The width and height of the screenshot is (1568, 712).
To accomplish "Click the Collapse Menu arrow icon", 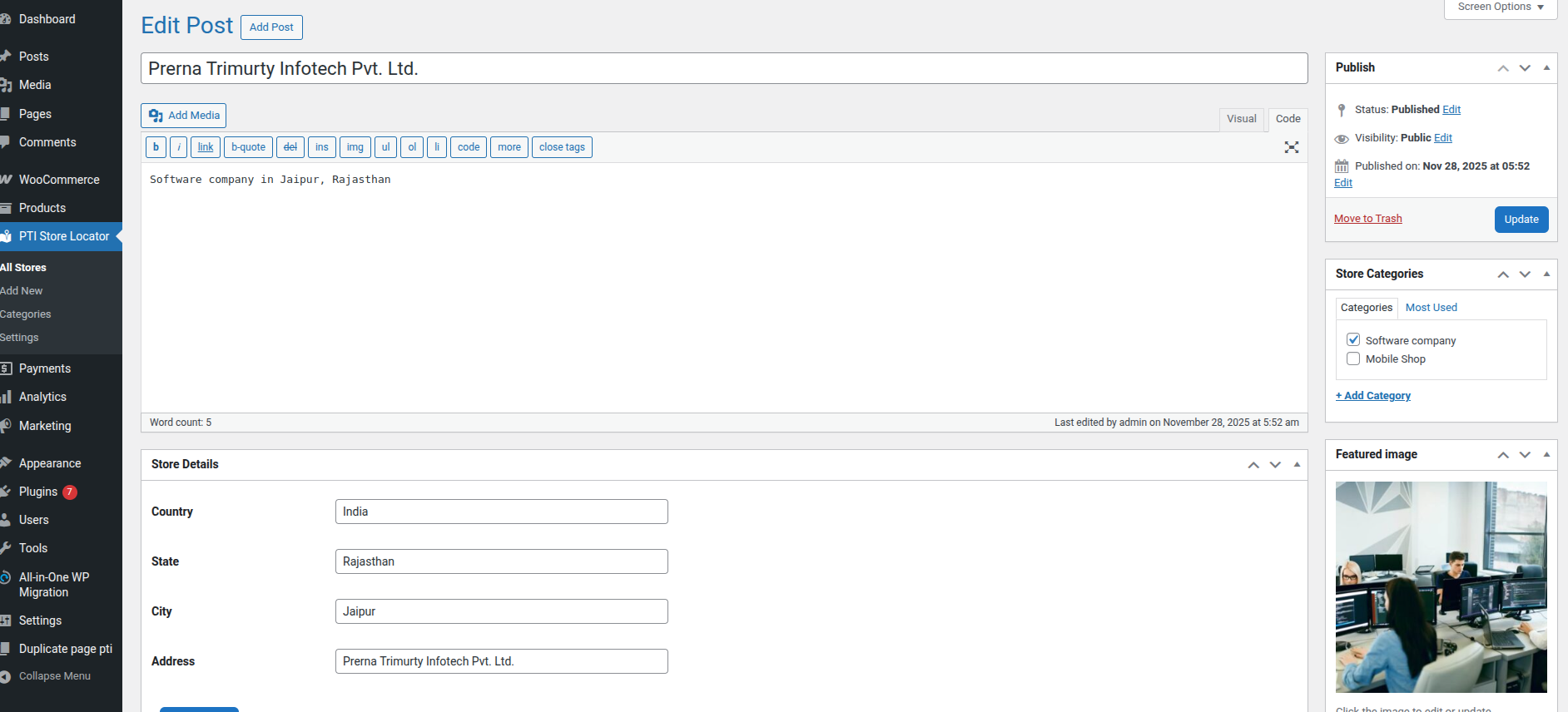I will coord(5,676).
